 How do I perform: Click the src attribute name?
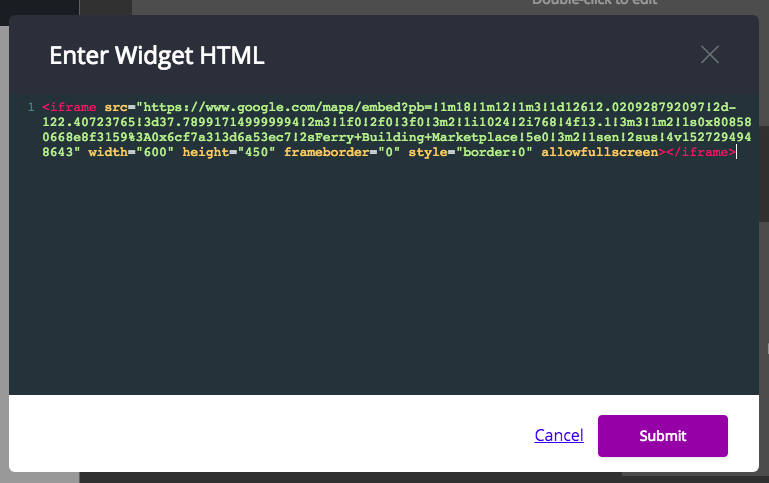pos(116,107)
